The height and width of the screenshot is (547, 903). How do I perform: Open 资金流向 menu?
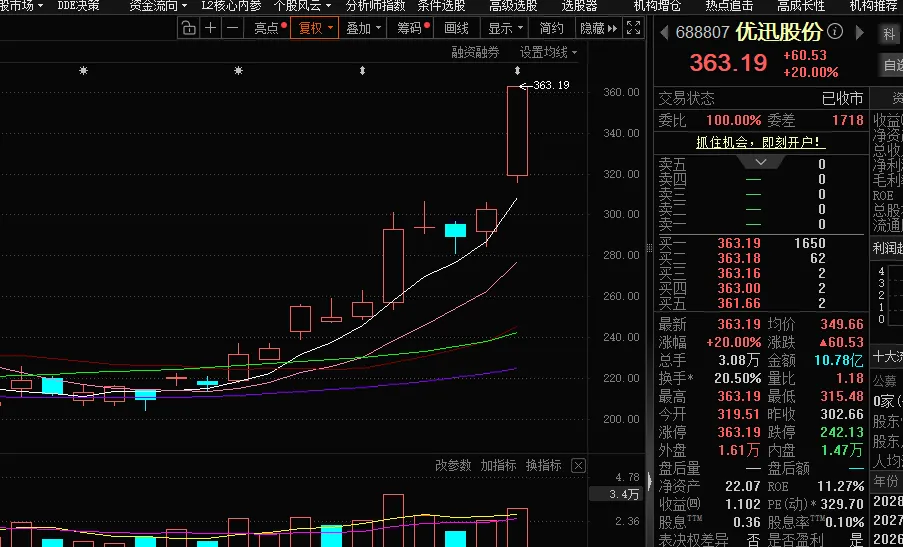158,6
